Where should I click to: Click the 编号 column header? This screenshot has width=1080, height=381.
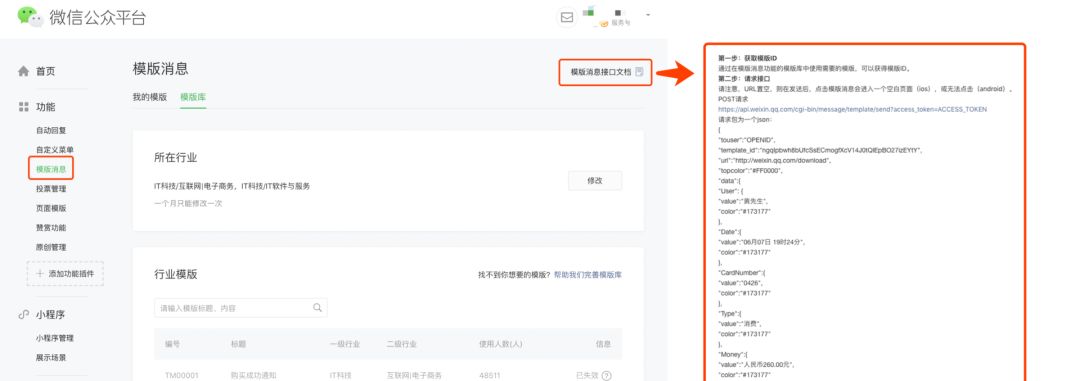point(172,344)
